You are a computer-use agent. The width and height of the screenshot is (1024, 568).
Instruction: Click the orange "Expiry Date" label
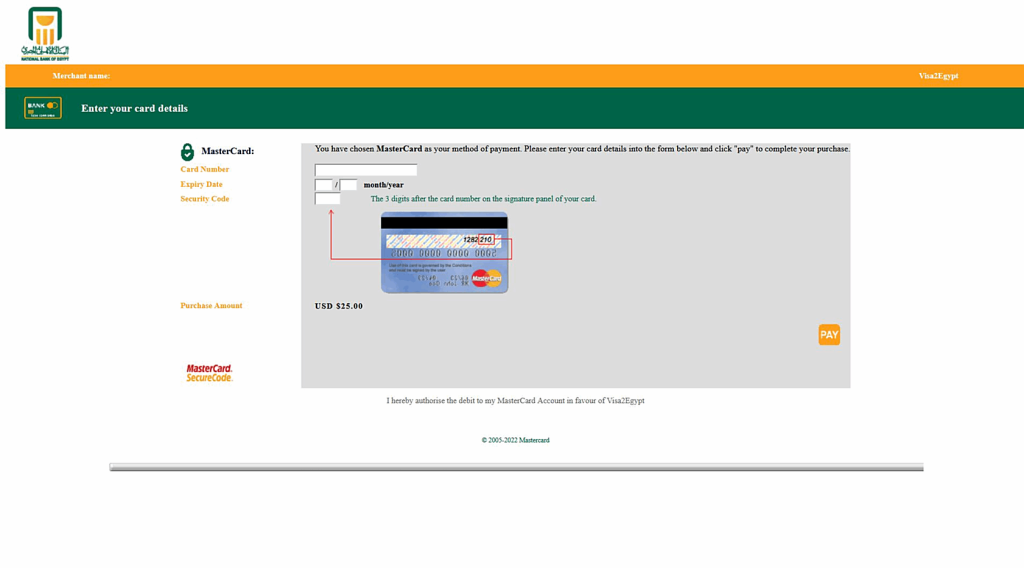(201, 184)
